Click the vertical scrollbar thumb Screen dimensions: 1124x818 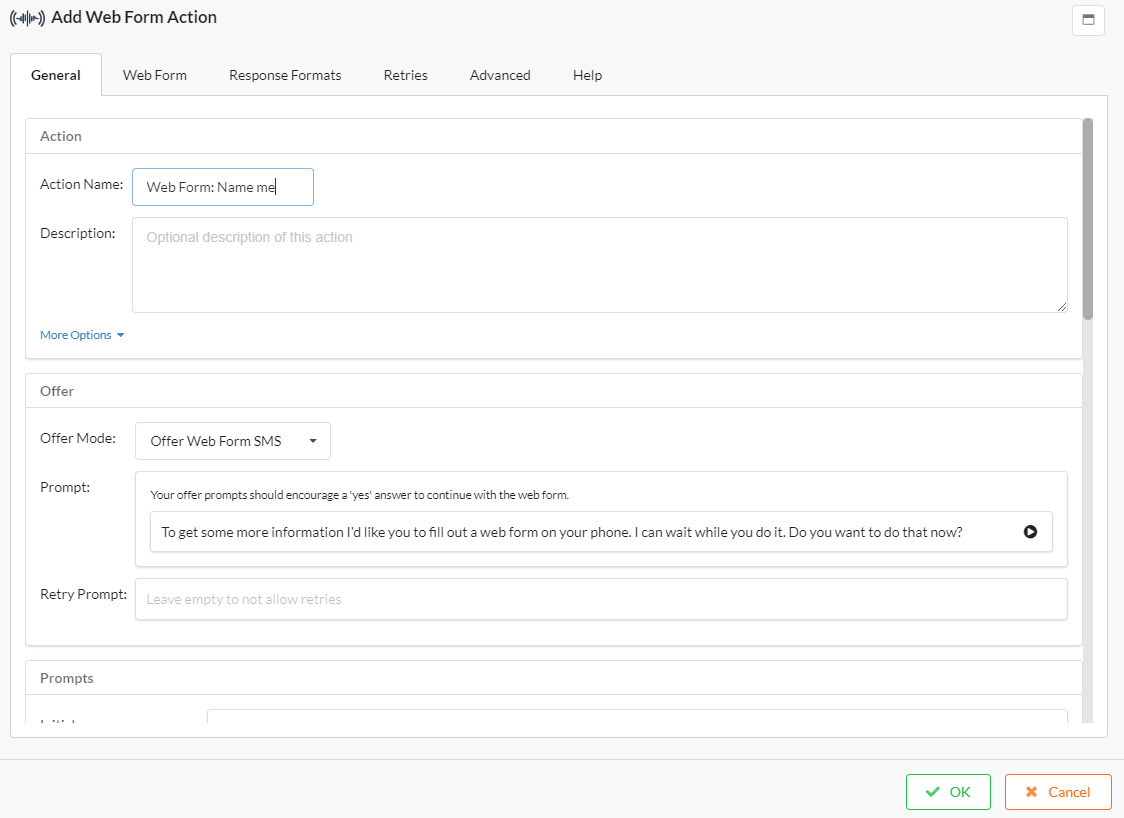point(1088,220)
